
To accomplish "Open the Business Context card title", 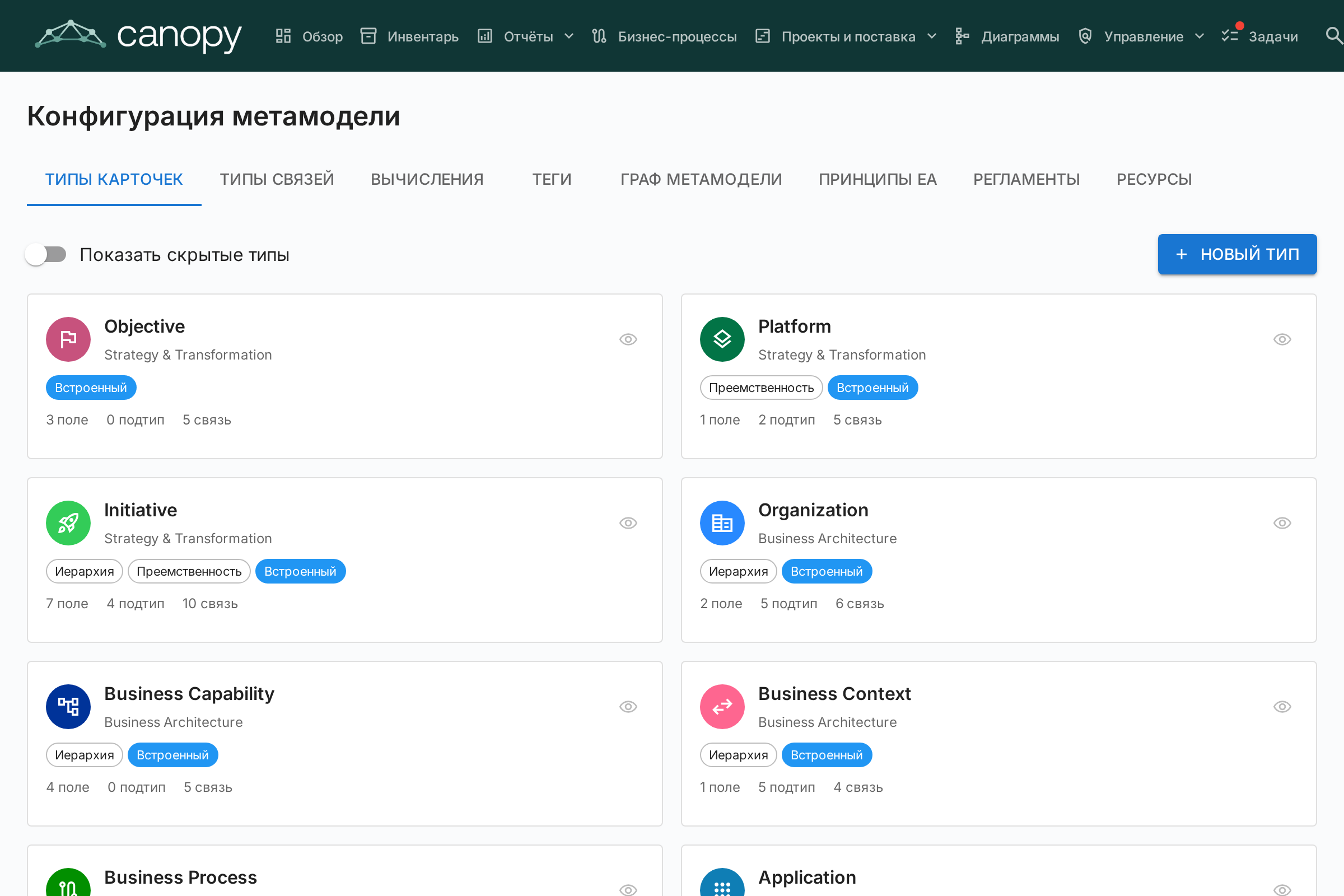I will pyautogui.click(x=834, y=694).
